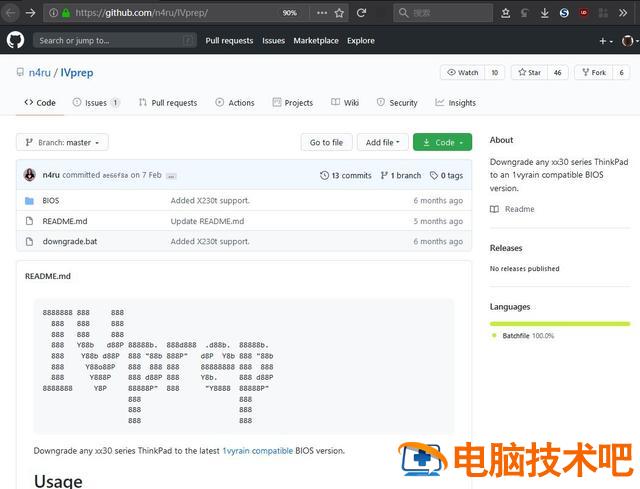This screenshot has width=640, height=489.
Task: Open the user avatar menu
Action: [x=629, y=41]
